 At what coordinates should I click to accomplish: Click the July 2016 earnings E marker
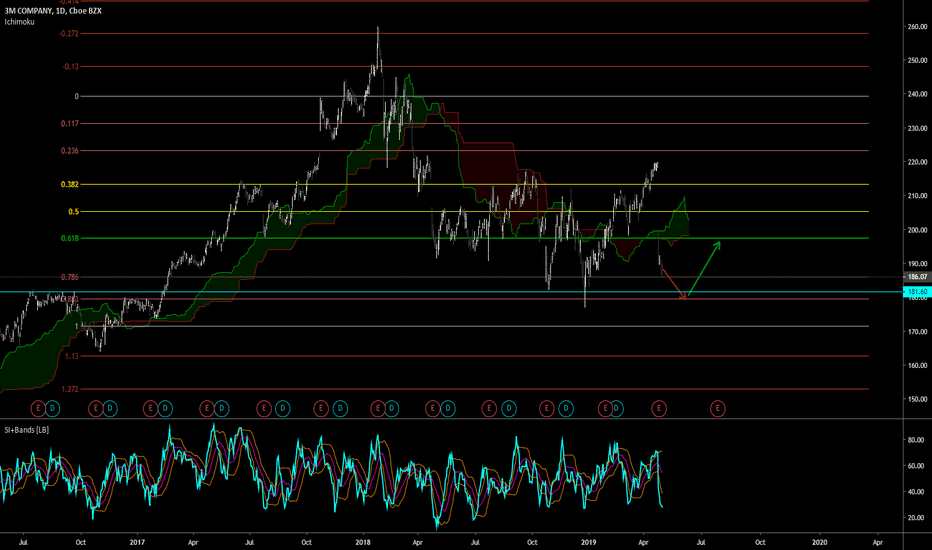(x=38, y=408)
